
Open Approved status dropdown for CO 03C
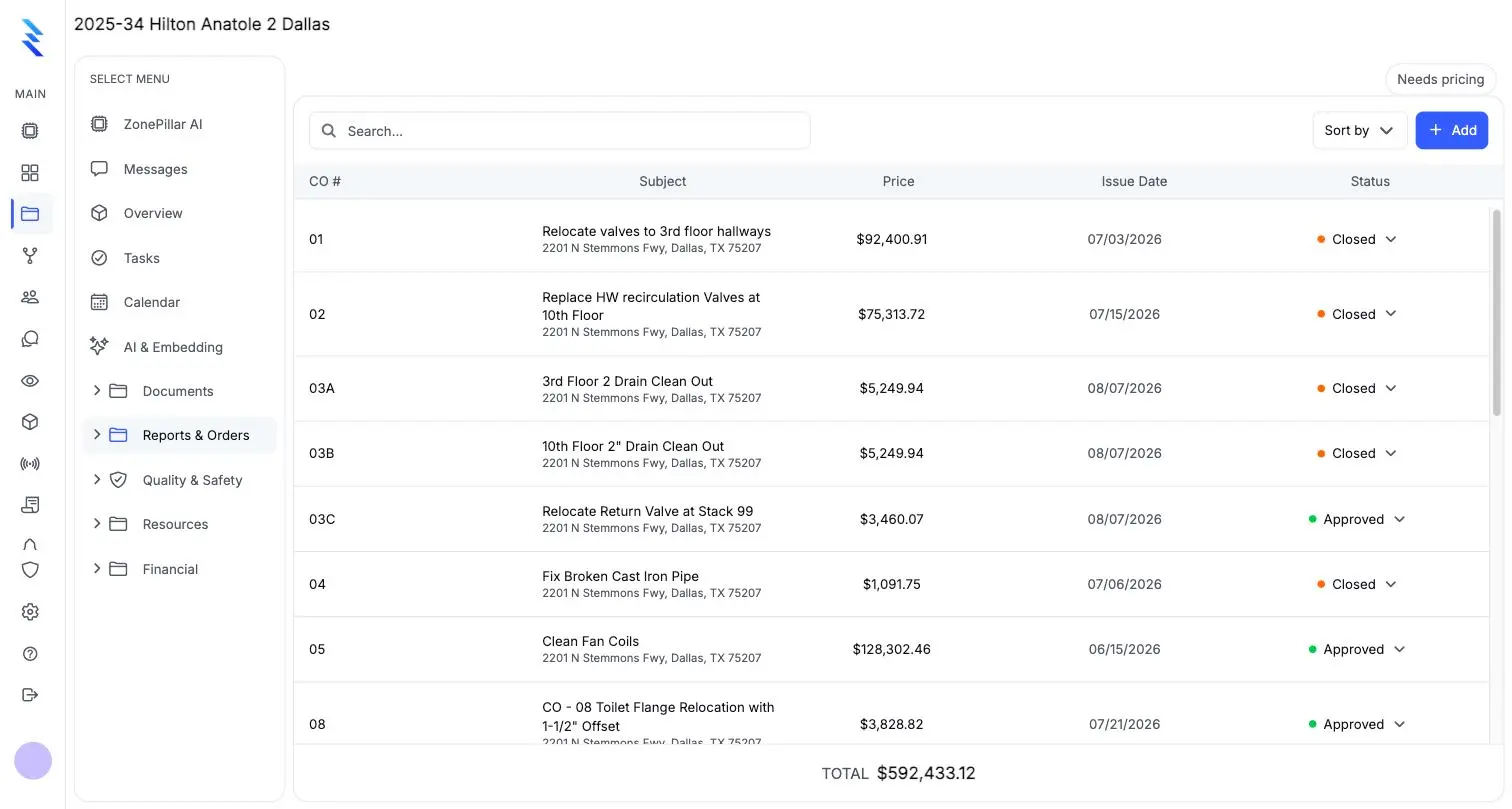(1357, 519)
